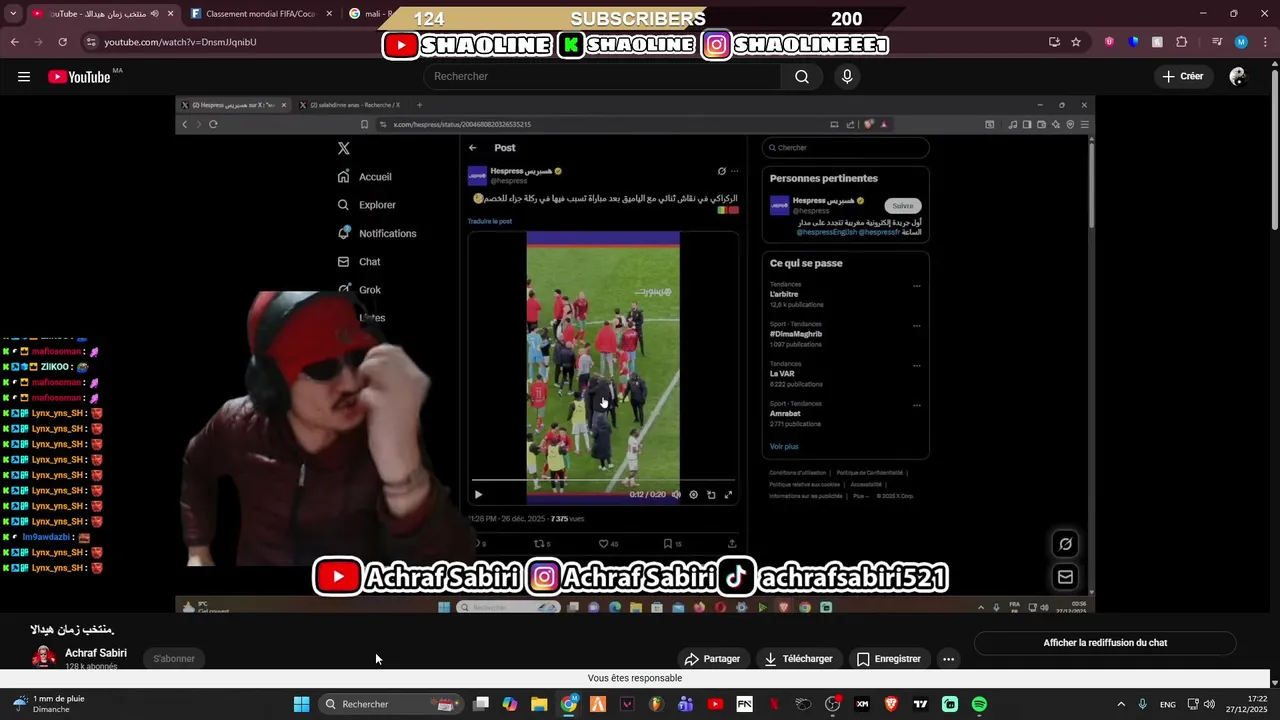Toggle the system tray microphone icon
Viewport: 1280px width, 720px height.
tap(1142, 704)
